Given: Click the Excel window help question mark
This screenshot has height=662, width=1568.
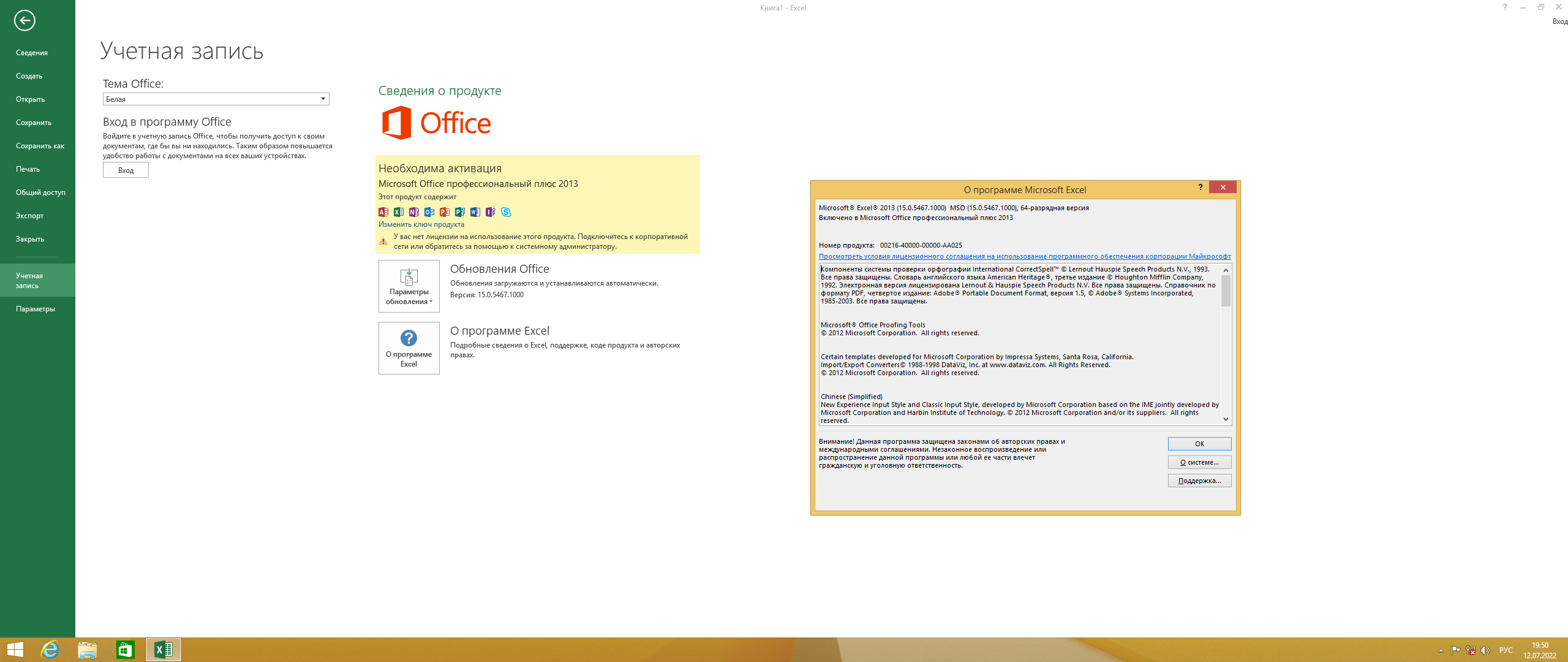Looking at the screenshot, I should tap(1506, 7).
